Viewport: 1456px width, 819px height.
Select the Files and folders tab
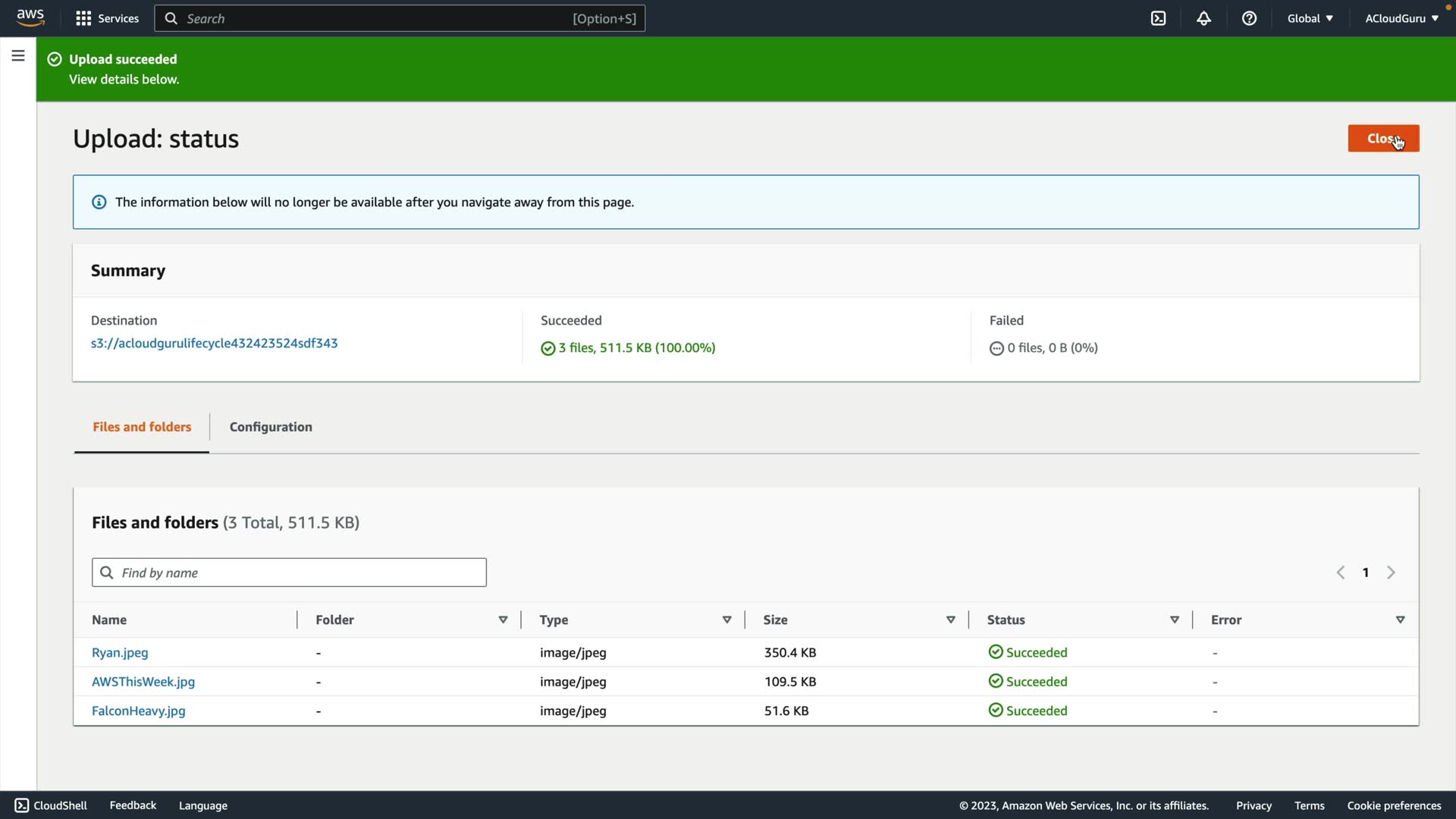(x=142, y=427)
